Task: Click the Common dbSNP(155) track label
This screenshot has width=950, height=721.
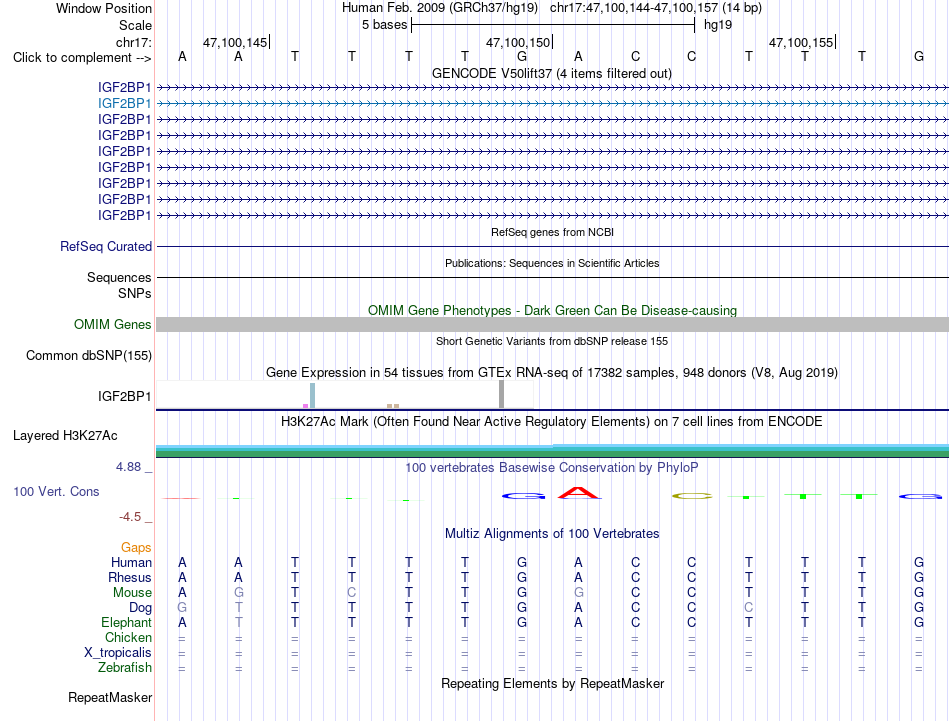Action: pos(88,356)
